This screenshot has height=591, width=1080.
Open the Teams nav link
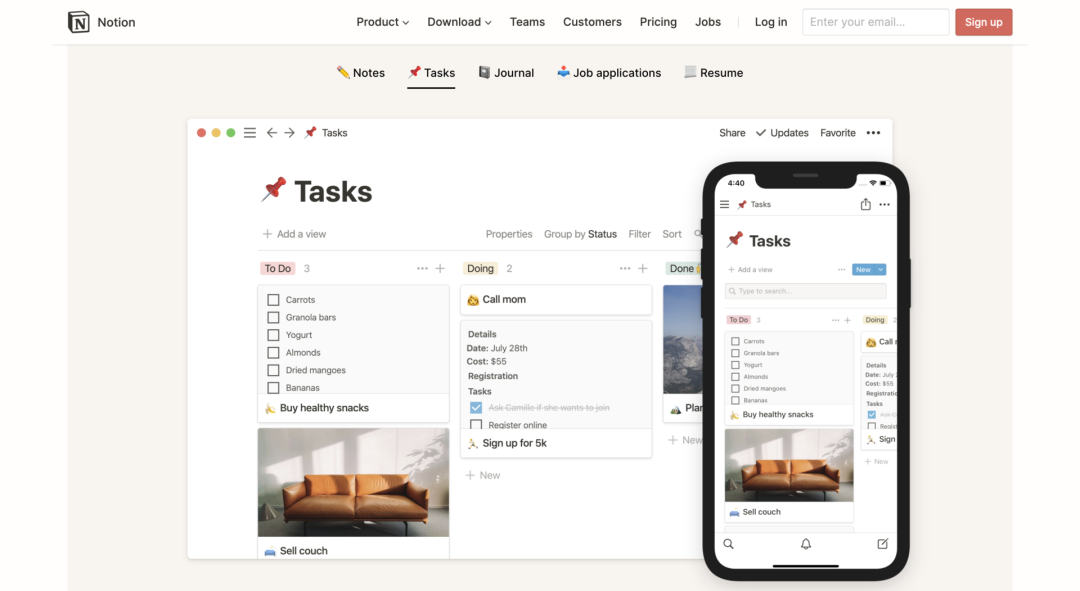(527, 22)
